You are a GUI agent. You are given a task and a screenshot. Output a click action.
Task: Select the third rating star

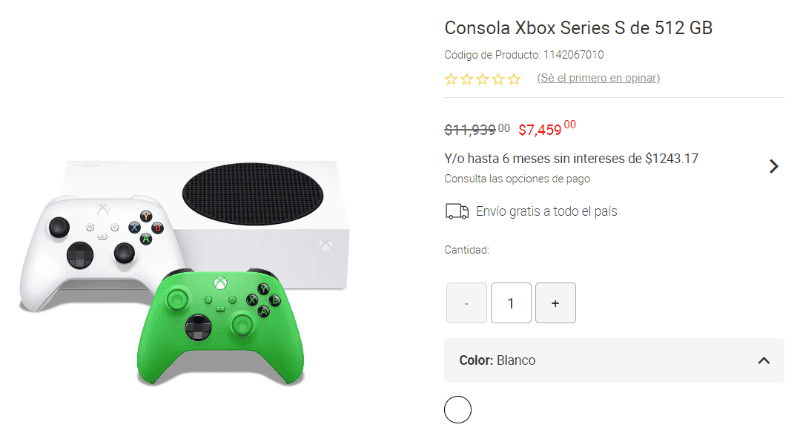click(483, 79)
